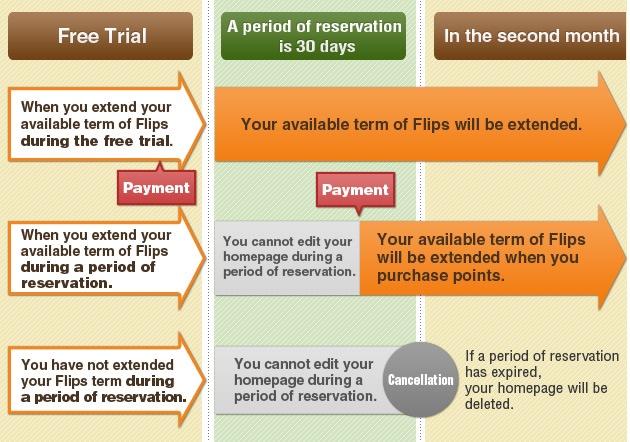Click the bold 'during a period of reservation.' text in middle box
Screen dimensions: 630x442
[x=88, y=275]
